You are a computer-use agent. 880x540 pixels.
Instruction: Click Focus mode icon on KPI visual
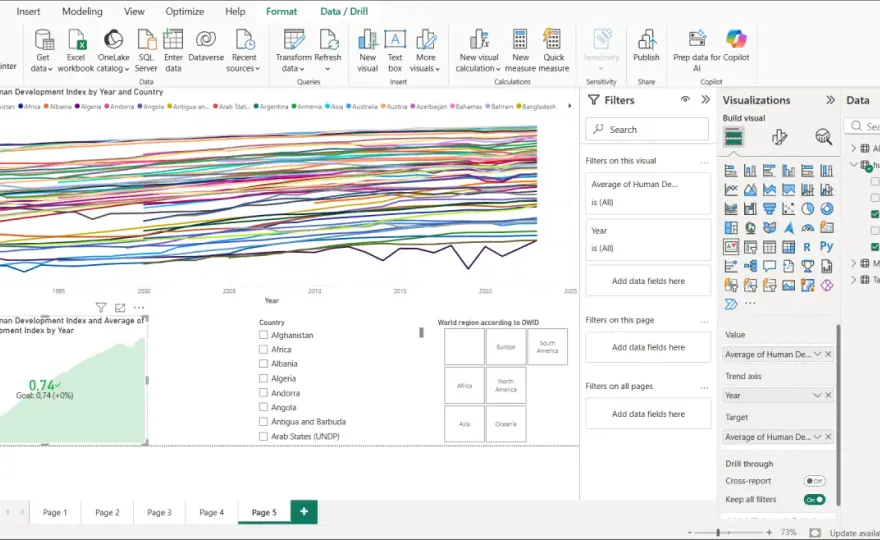[x=120, y=308]
